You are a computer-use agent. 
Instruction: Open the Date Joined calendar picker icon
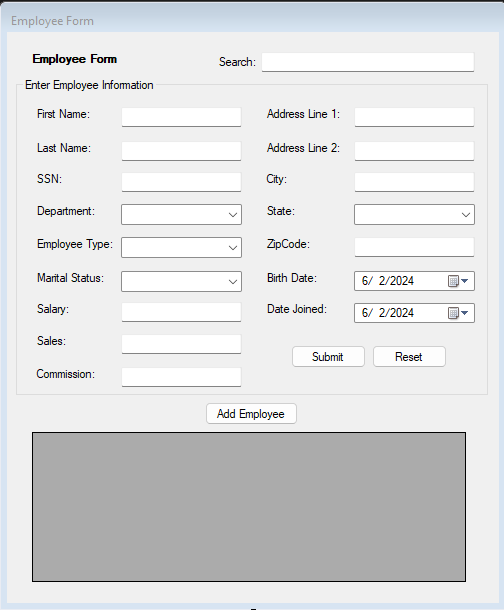click(458, 313)
